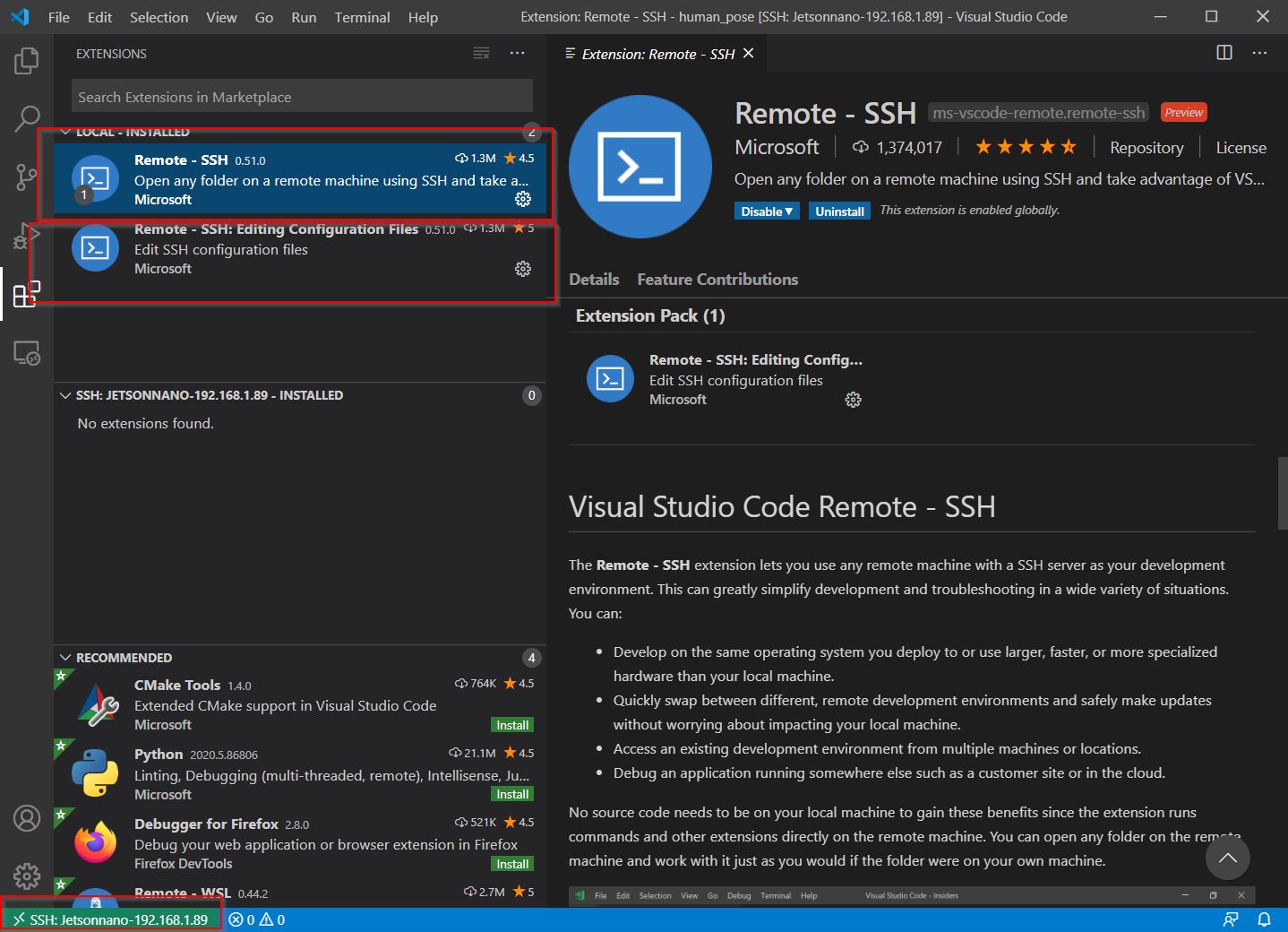Click the Microsoft publisher link
This screenshot has height=932, width=1288.
pos(777,147)
